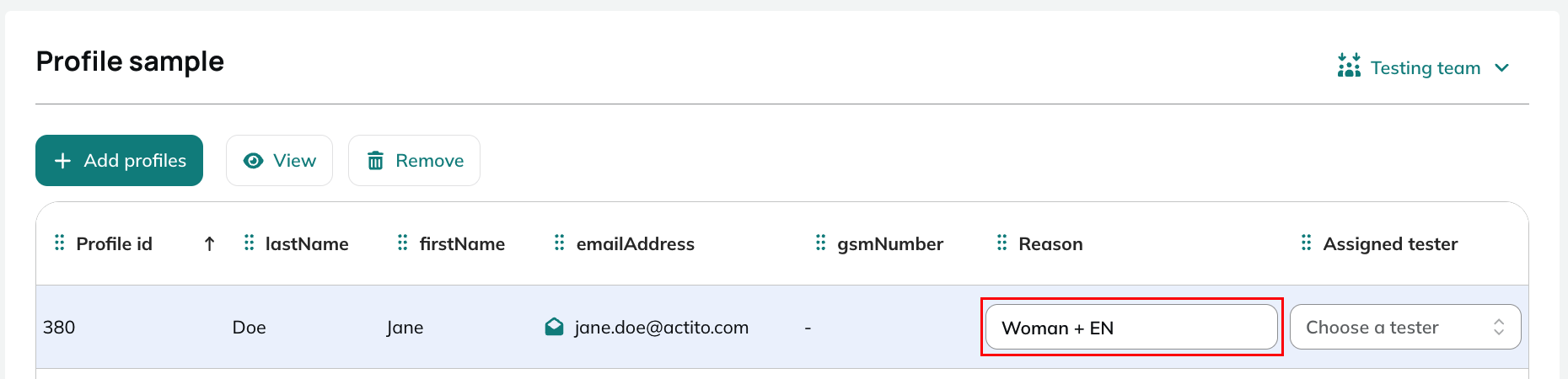Click the open envelope email icon
The image size is (1568, 379).
click(554, 327)
